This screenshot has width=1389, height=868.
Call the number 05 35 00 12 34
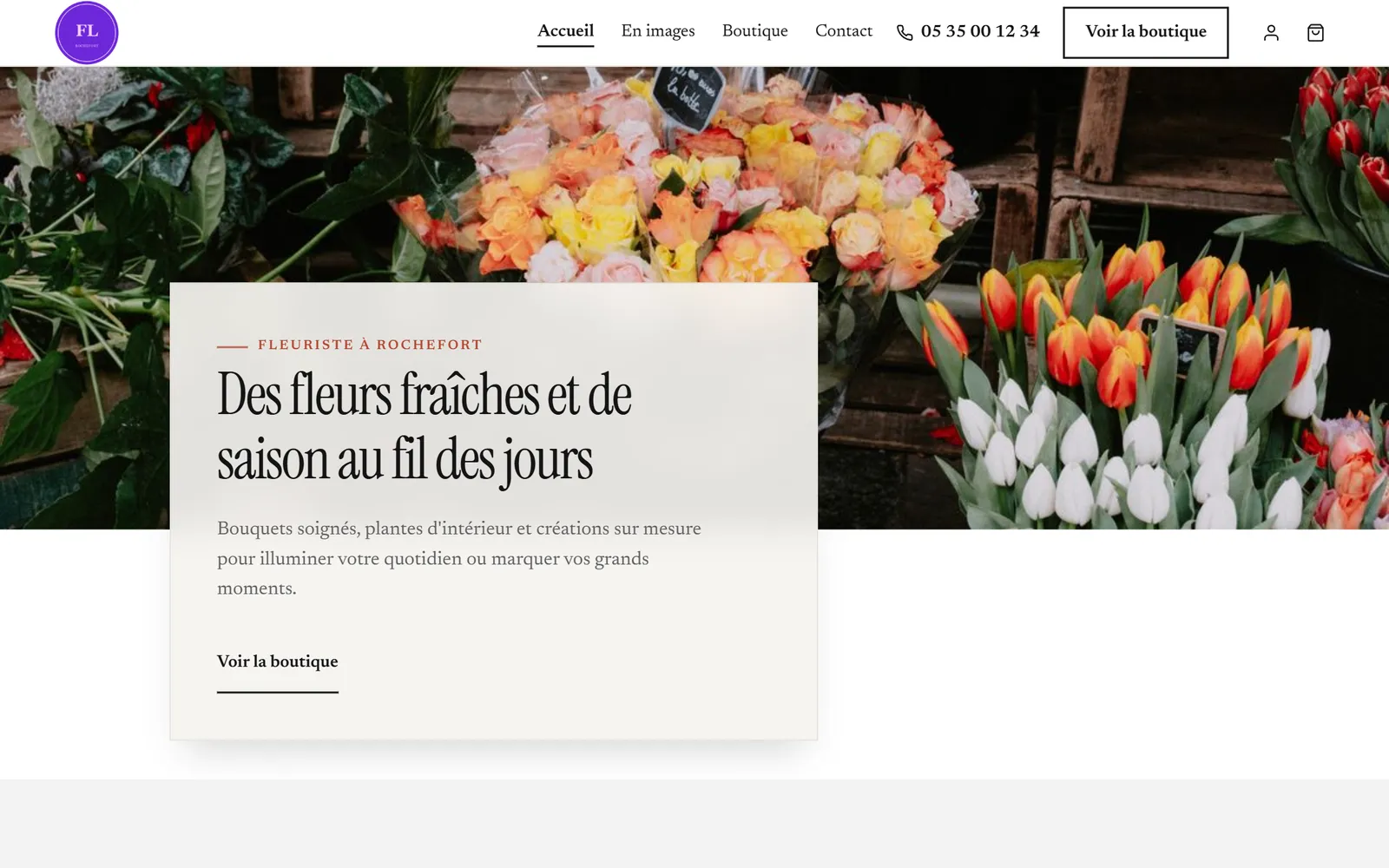980,31
